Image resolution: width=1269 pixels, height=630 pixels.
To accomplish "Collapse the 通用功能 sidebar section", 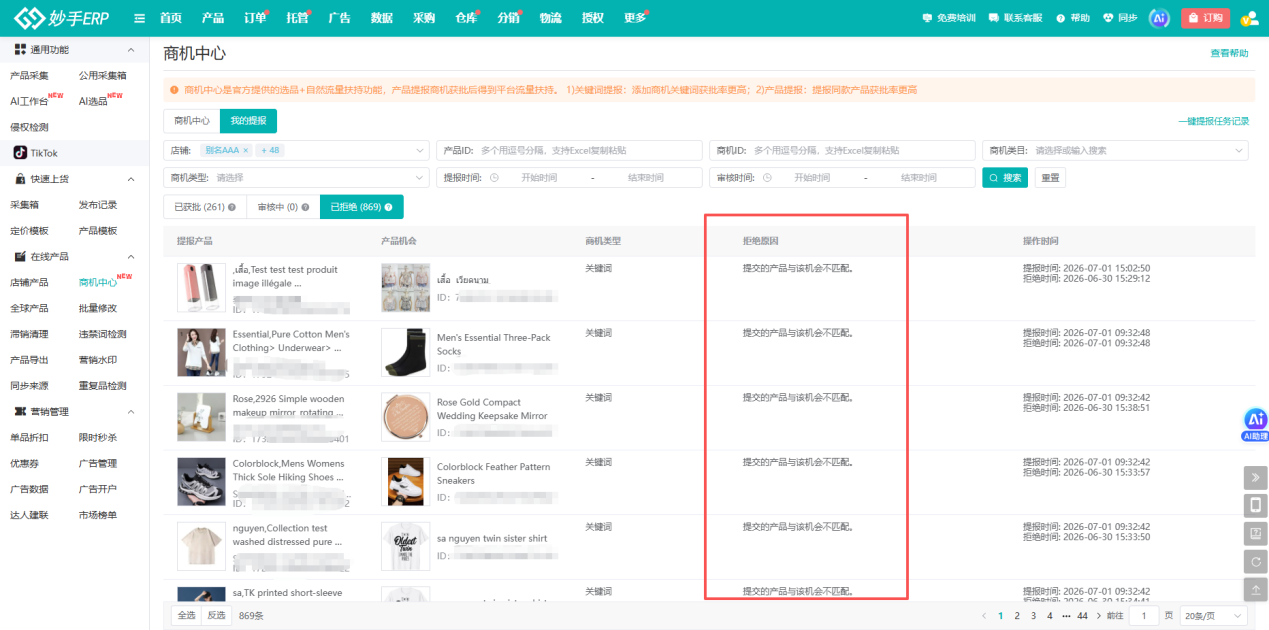I will coord(130,50).
